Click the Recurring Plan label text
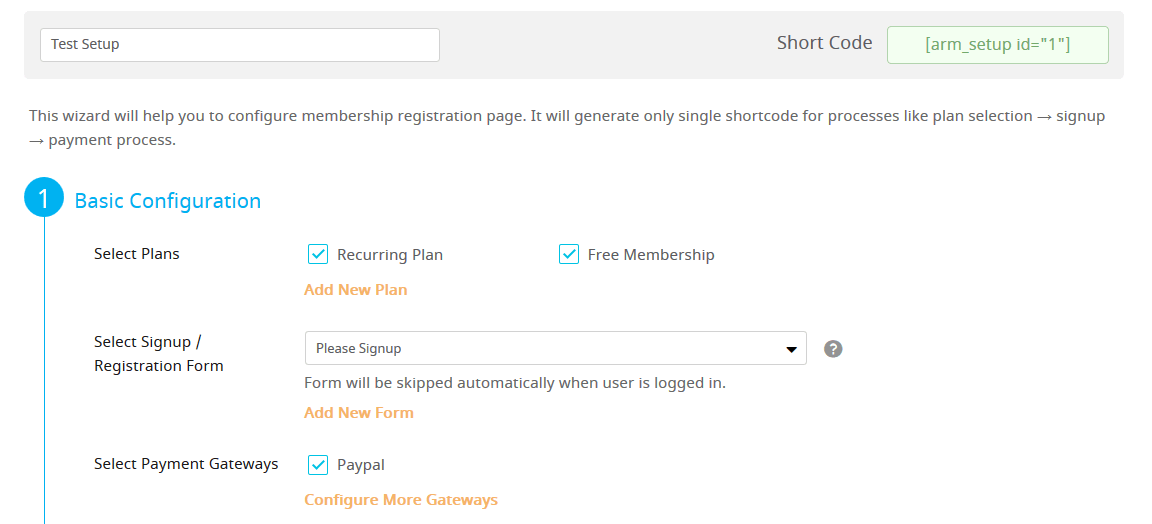Image resolution: width=1152 pixels, height=524 pixels. (390, 255)
